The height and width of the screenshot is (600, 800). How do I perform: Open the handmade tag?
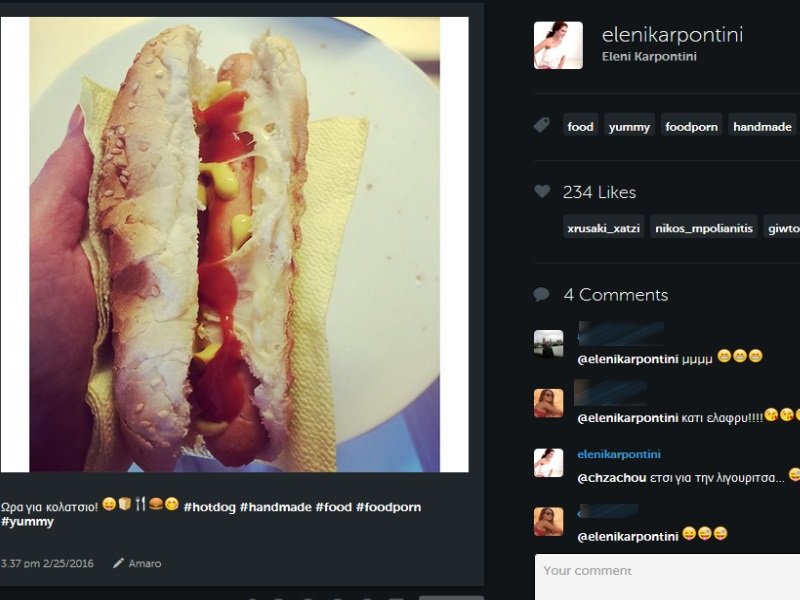(762, 127)
